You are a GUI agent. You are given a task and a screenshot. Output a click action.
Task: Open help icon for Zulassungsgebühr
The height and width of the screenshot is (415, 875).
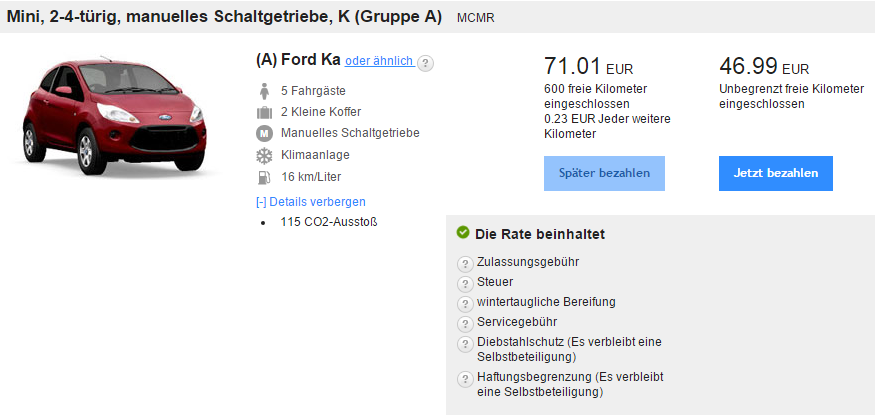pyautogui.click(x=465, y=264)
